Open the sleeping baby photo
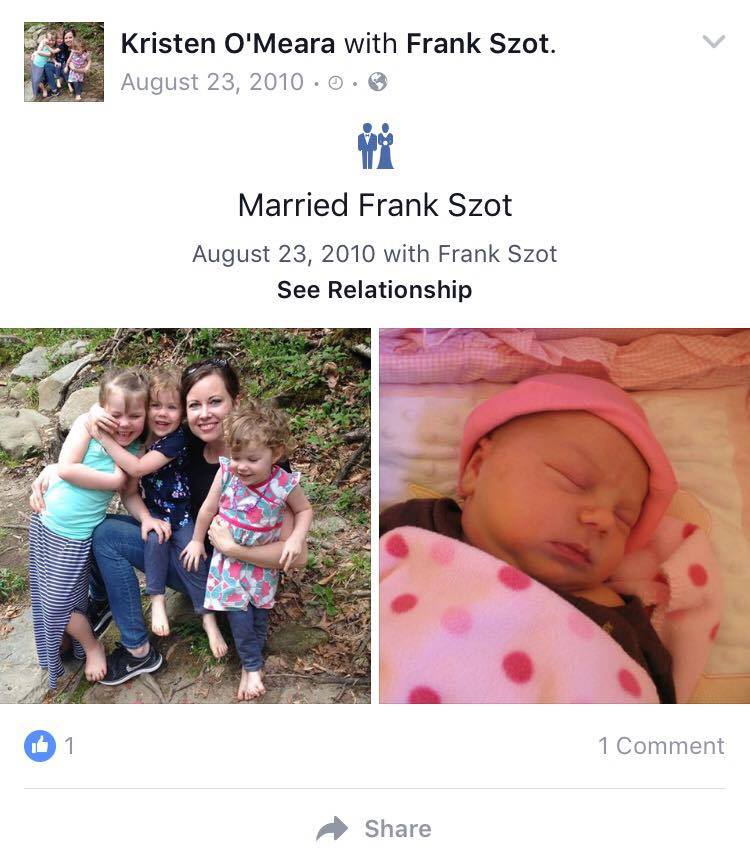 tap(565, 516)
